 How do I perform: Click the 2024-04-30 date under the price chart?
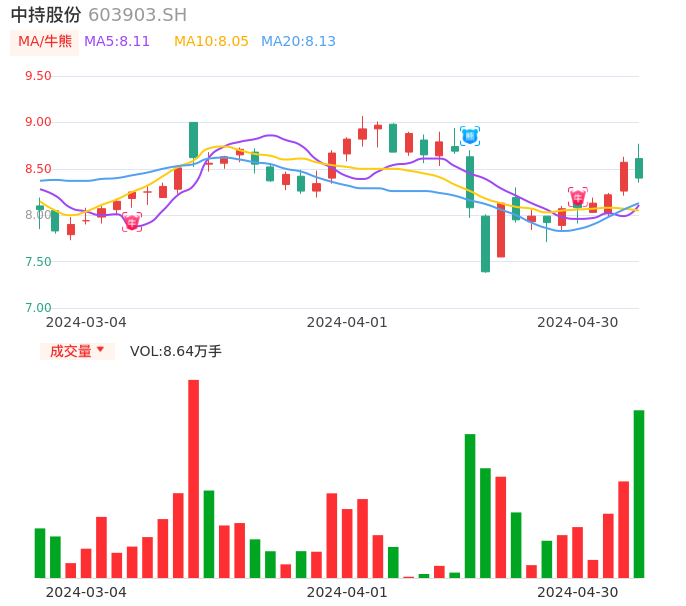point(578,322)
